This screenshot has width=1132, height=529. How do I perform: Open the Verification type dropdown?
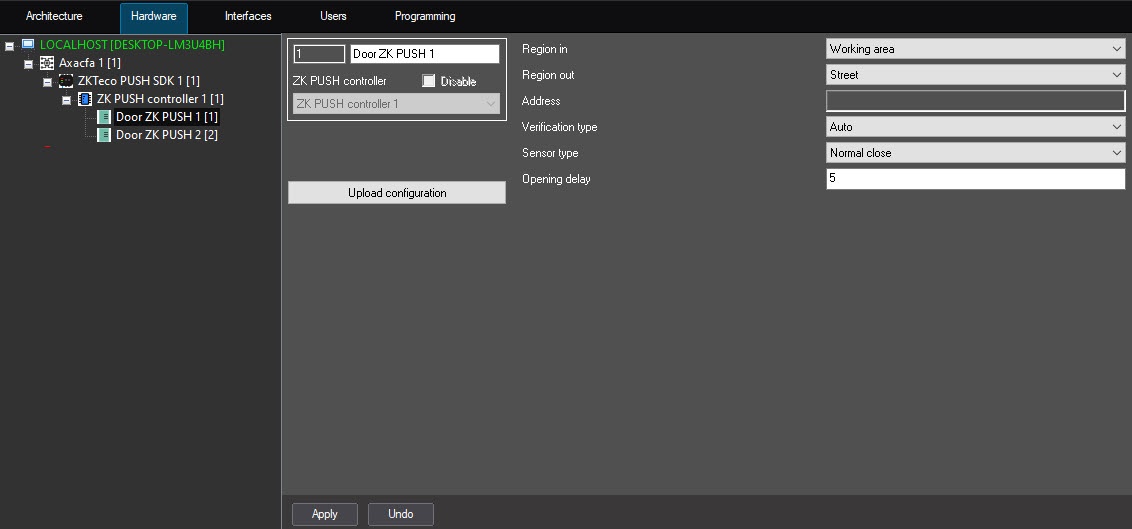click(x=975, y=127)
